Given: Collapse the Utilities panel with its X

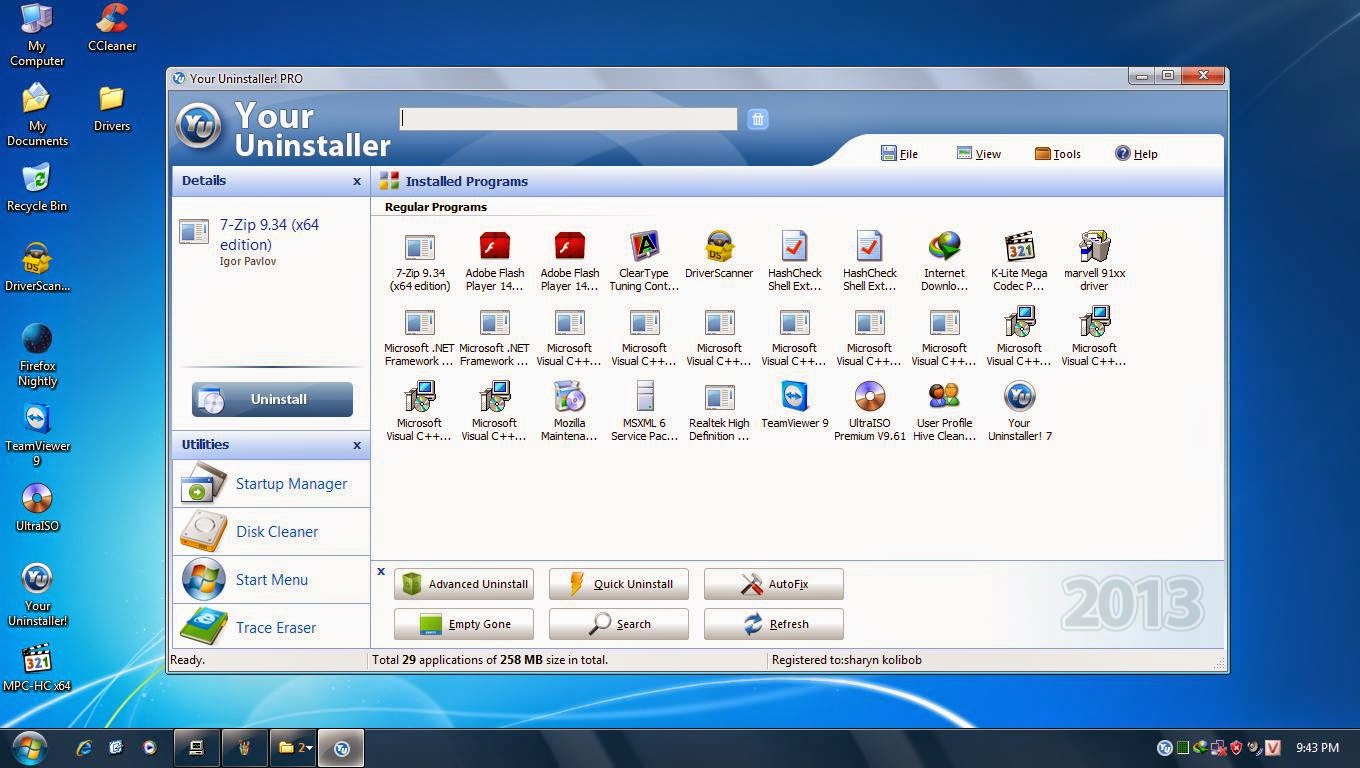Looking at the screenshot, I should (357, 445).
